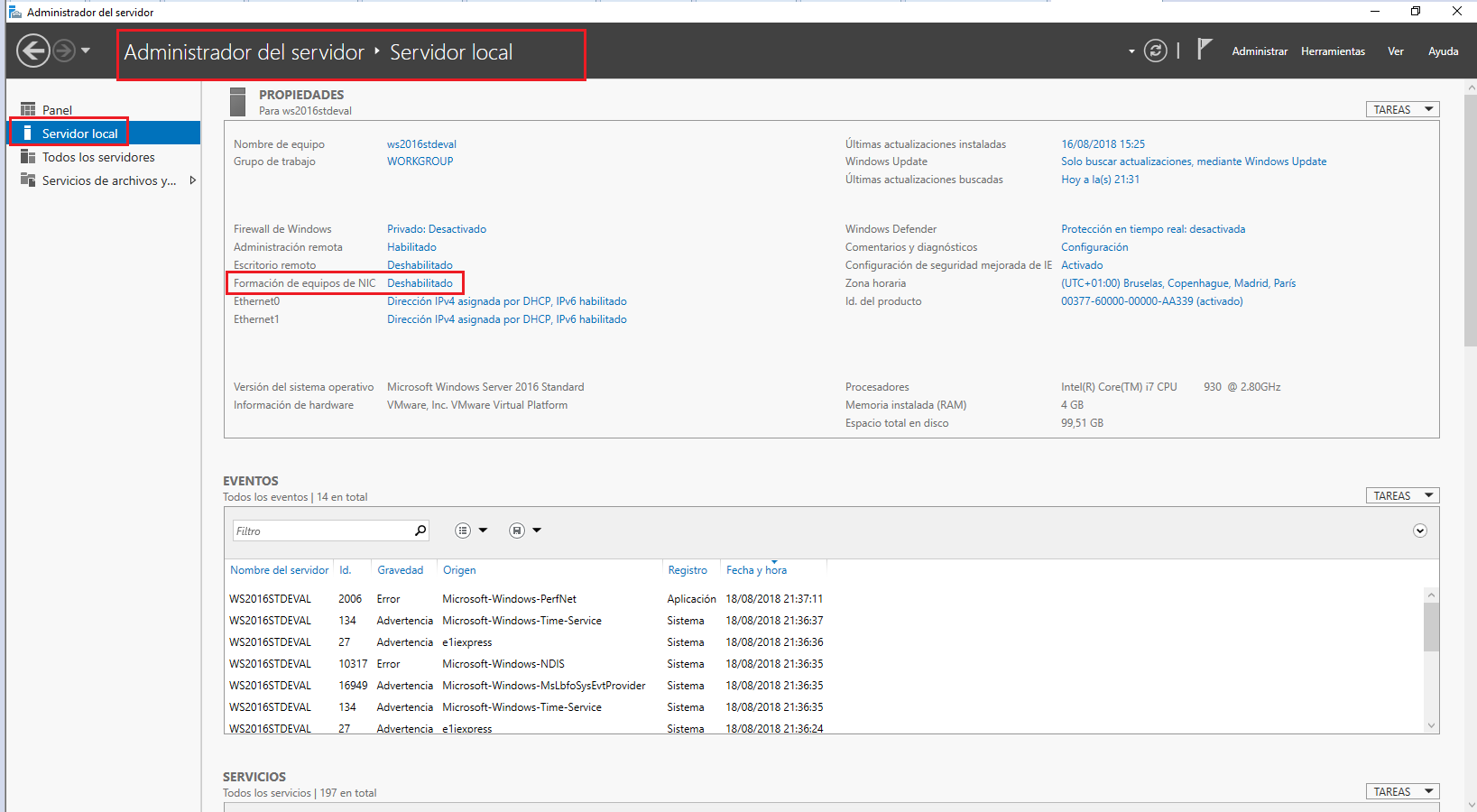1477x812 pixels.
Task: Expand Servicios de archivos y almacenamiento
Action: coord(192,180)
